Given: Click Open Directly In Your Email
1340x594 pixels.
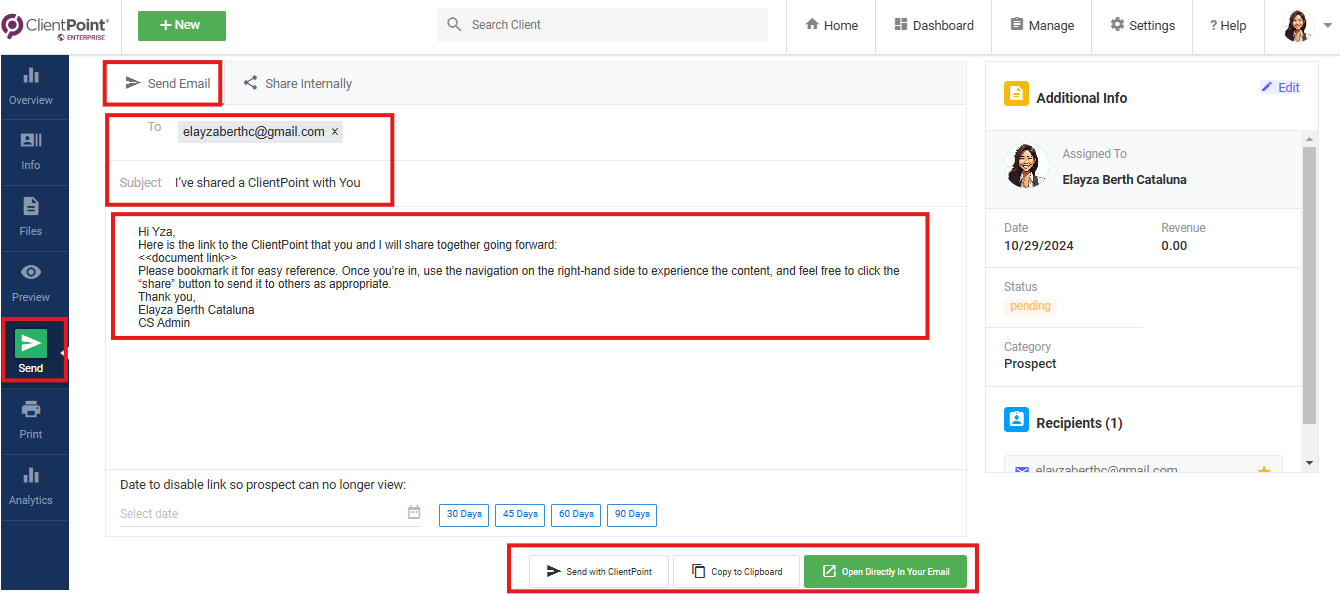Looking at the screenshot, I should (885, 572).
